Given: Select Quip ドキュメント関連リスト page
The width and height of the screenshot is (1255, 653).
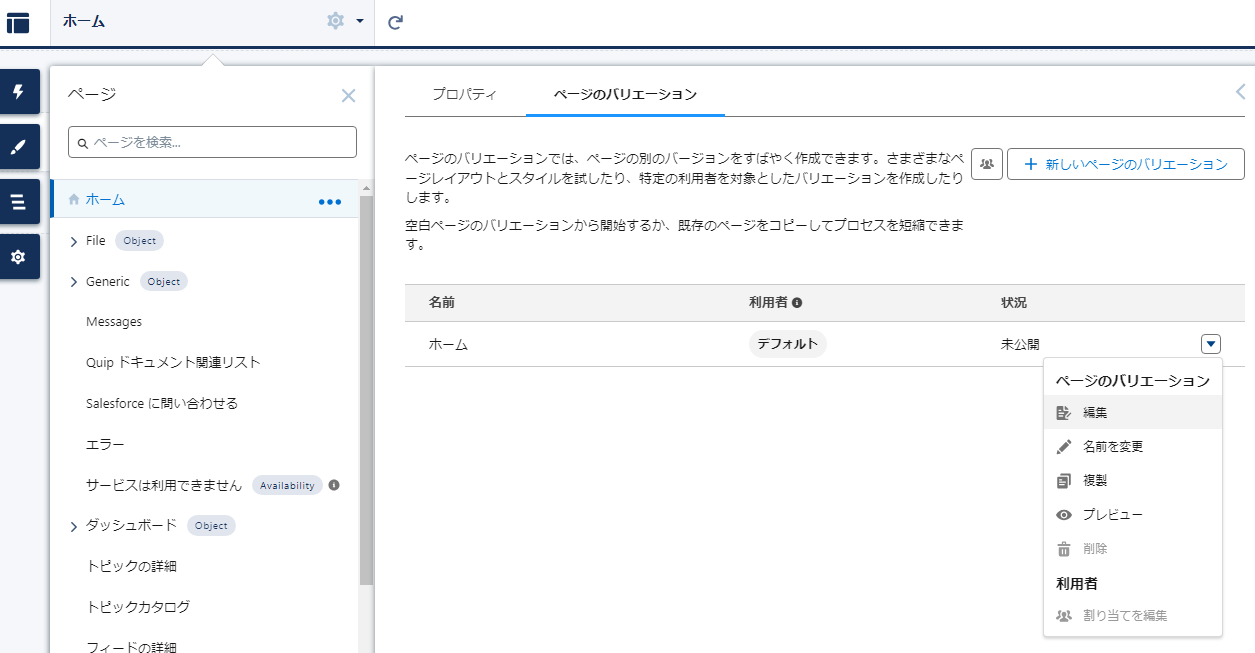Looking at the screenshot, I should point(173,362).
